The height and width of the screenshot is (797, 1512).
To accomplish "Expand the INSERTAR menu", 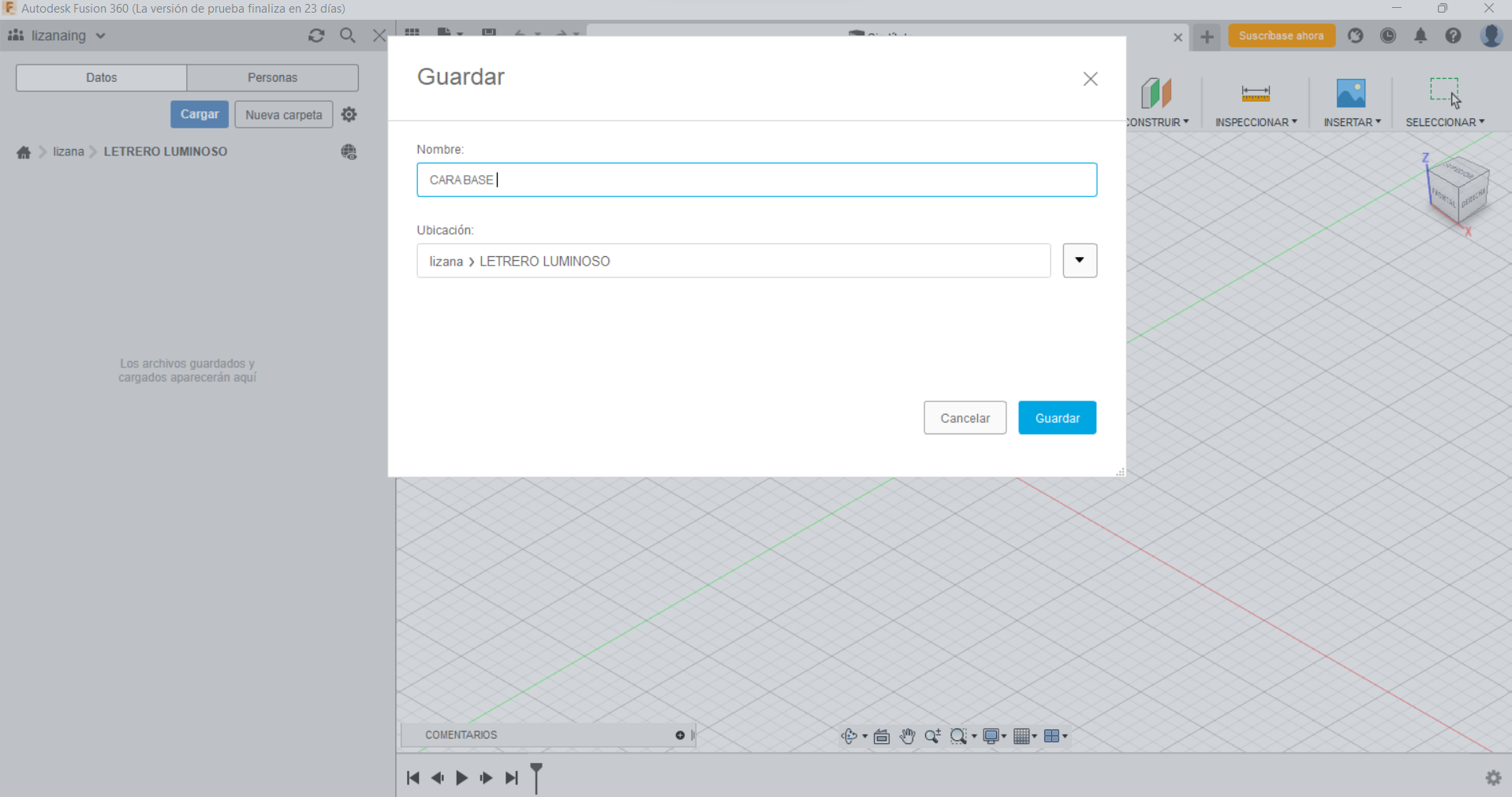I will click(1352, 122).
